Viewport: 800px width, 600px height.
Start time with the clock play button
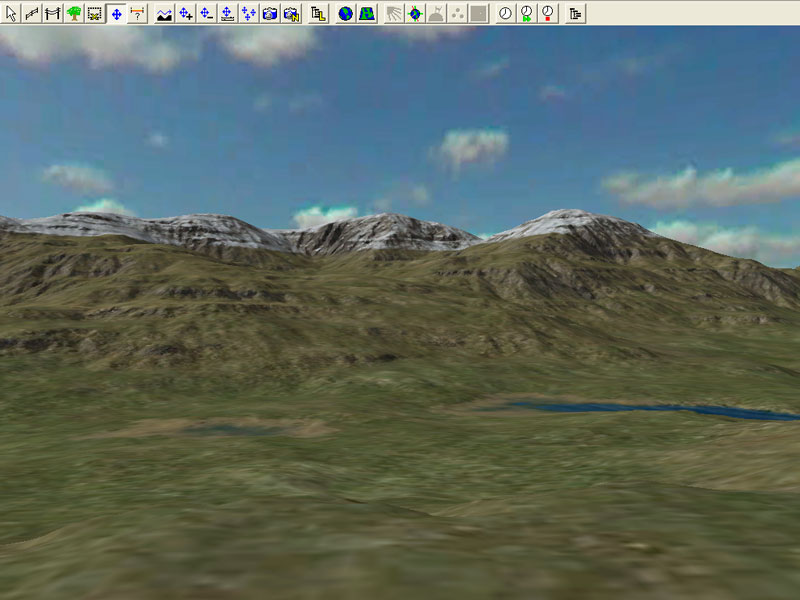coord(526,14)
